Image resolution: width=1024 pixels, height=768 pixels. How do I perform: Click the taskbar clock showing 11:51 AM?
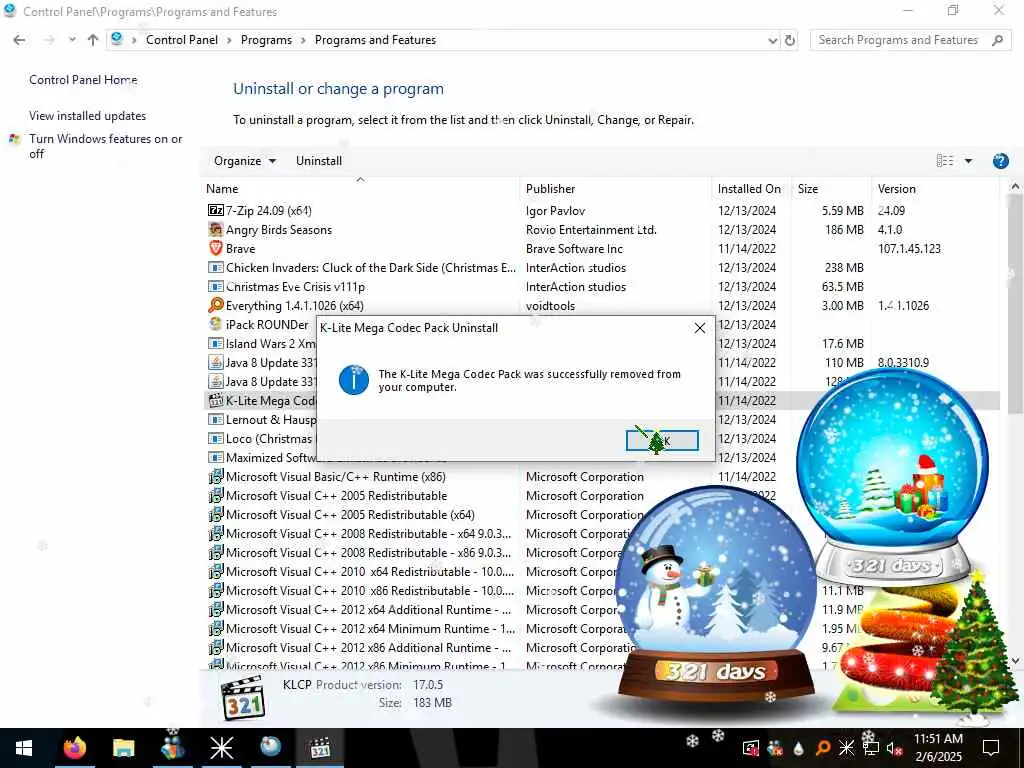938,748
